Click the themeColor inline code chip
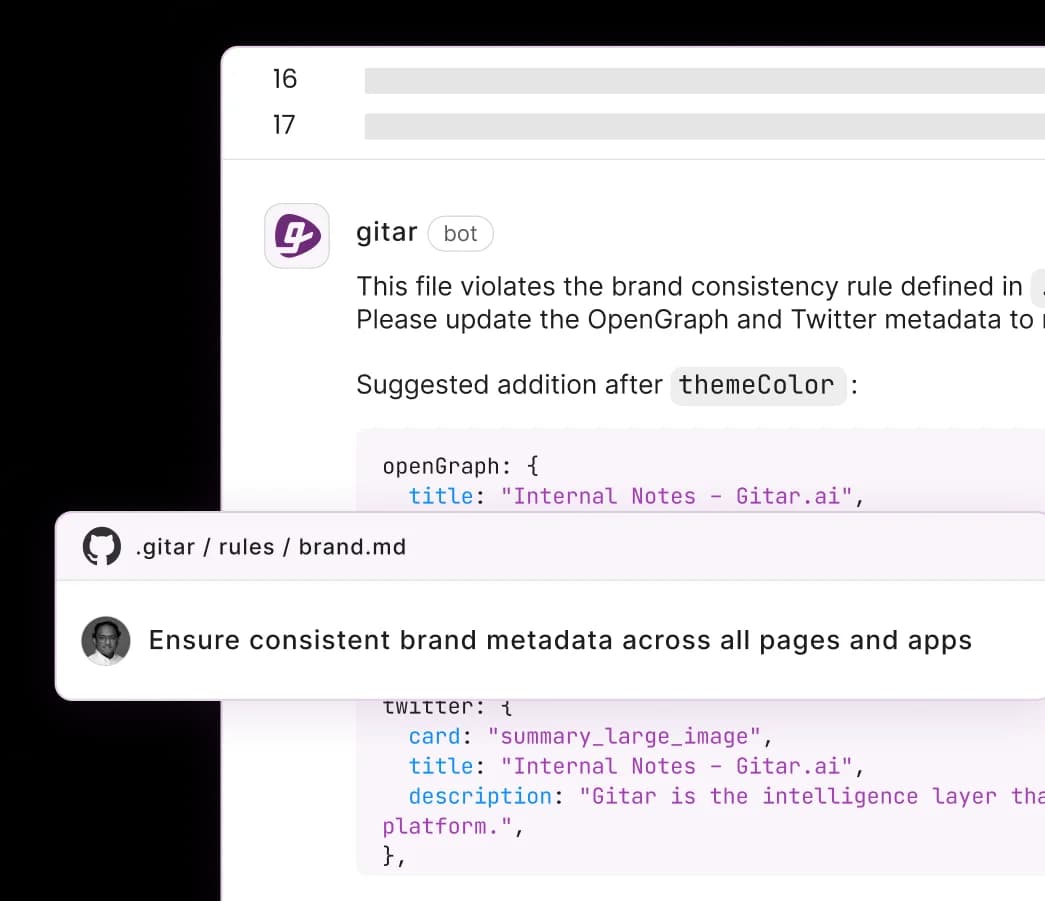 tap(757, 385)
